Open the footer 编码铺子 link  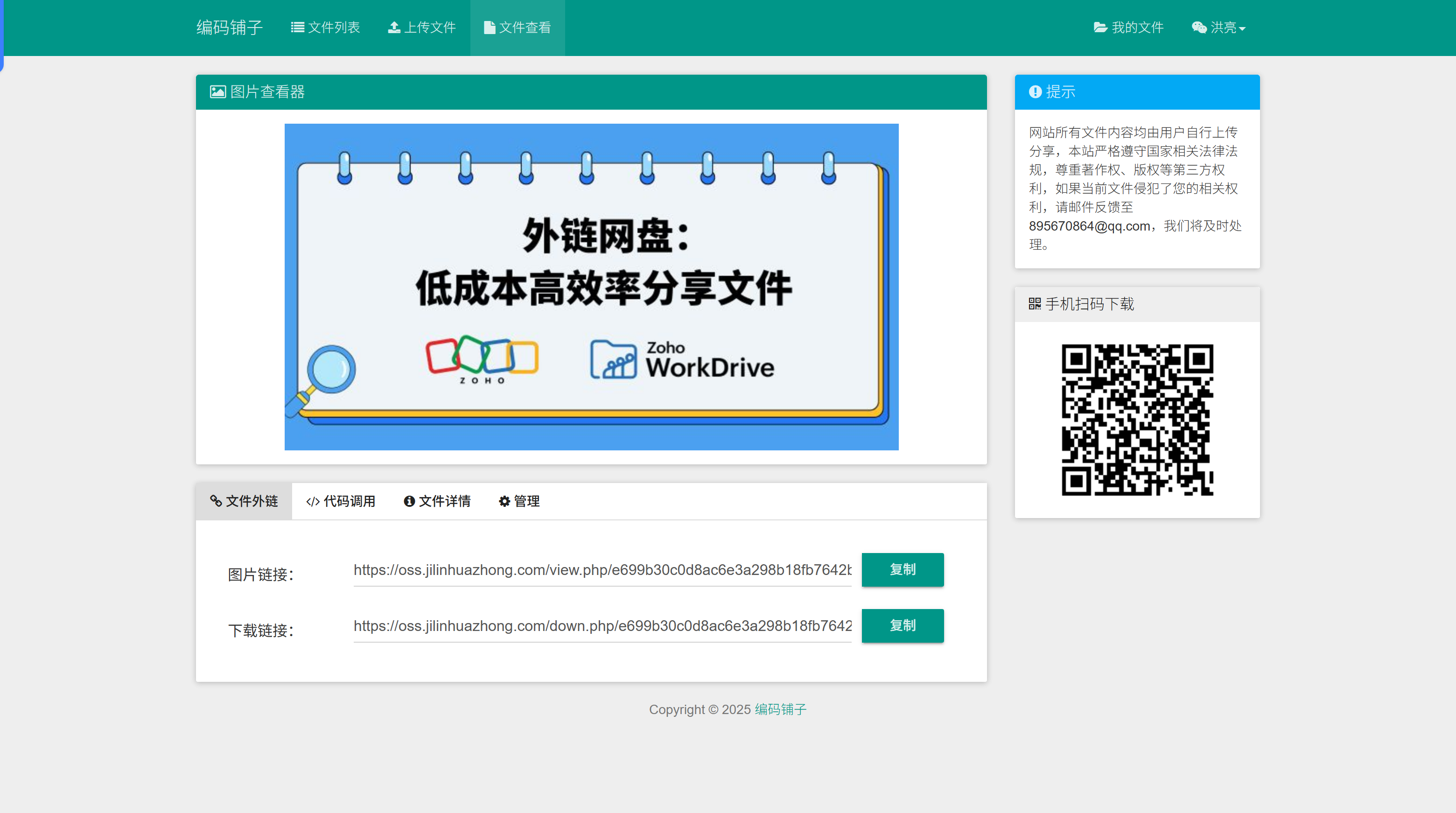781,709
